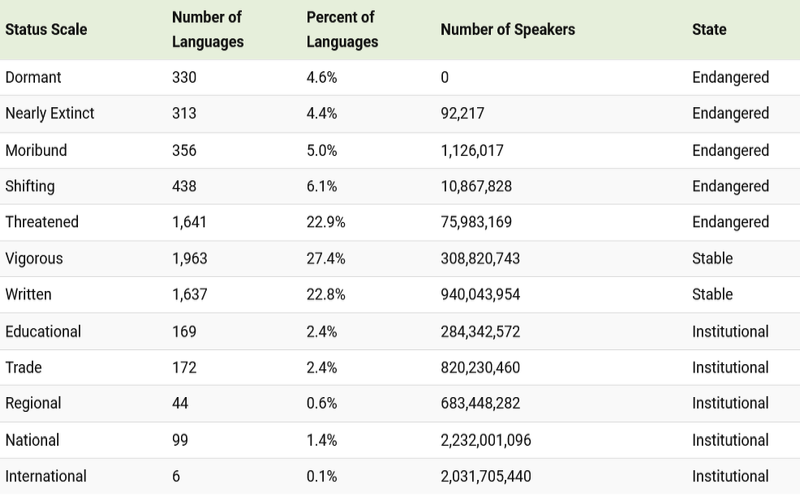Click the Percent of Languages column header
Viewport: 800px width, 500px height.
point(342,30)
